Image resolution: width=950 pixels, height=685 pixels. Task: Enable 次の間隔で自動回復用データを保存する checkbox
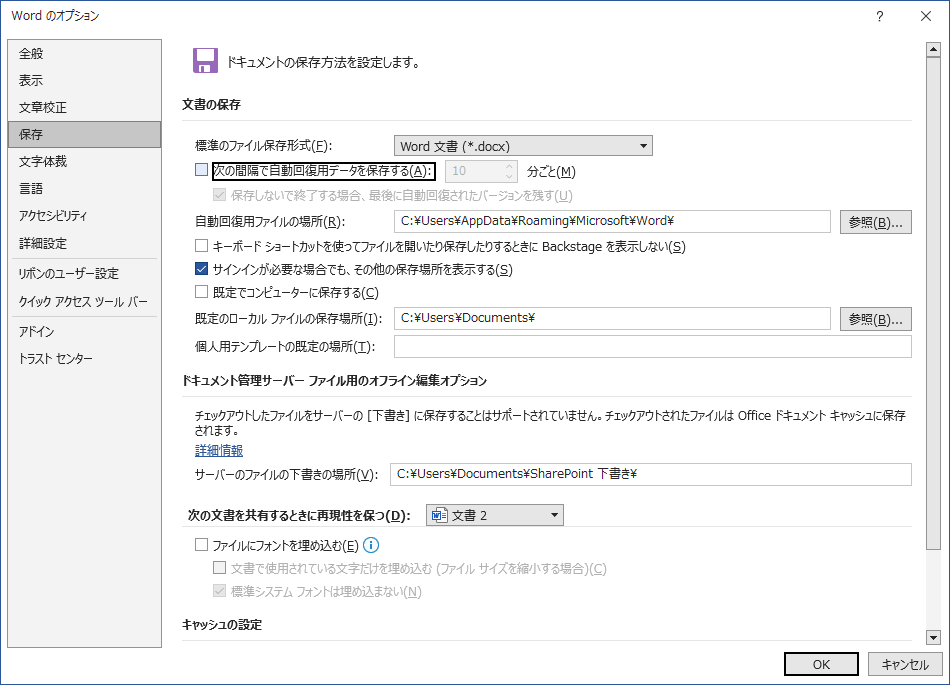[x=201, y=170]
